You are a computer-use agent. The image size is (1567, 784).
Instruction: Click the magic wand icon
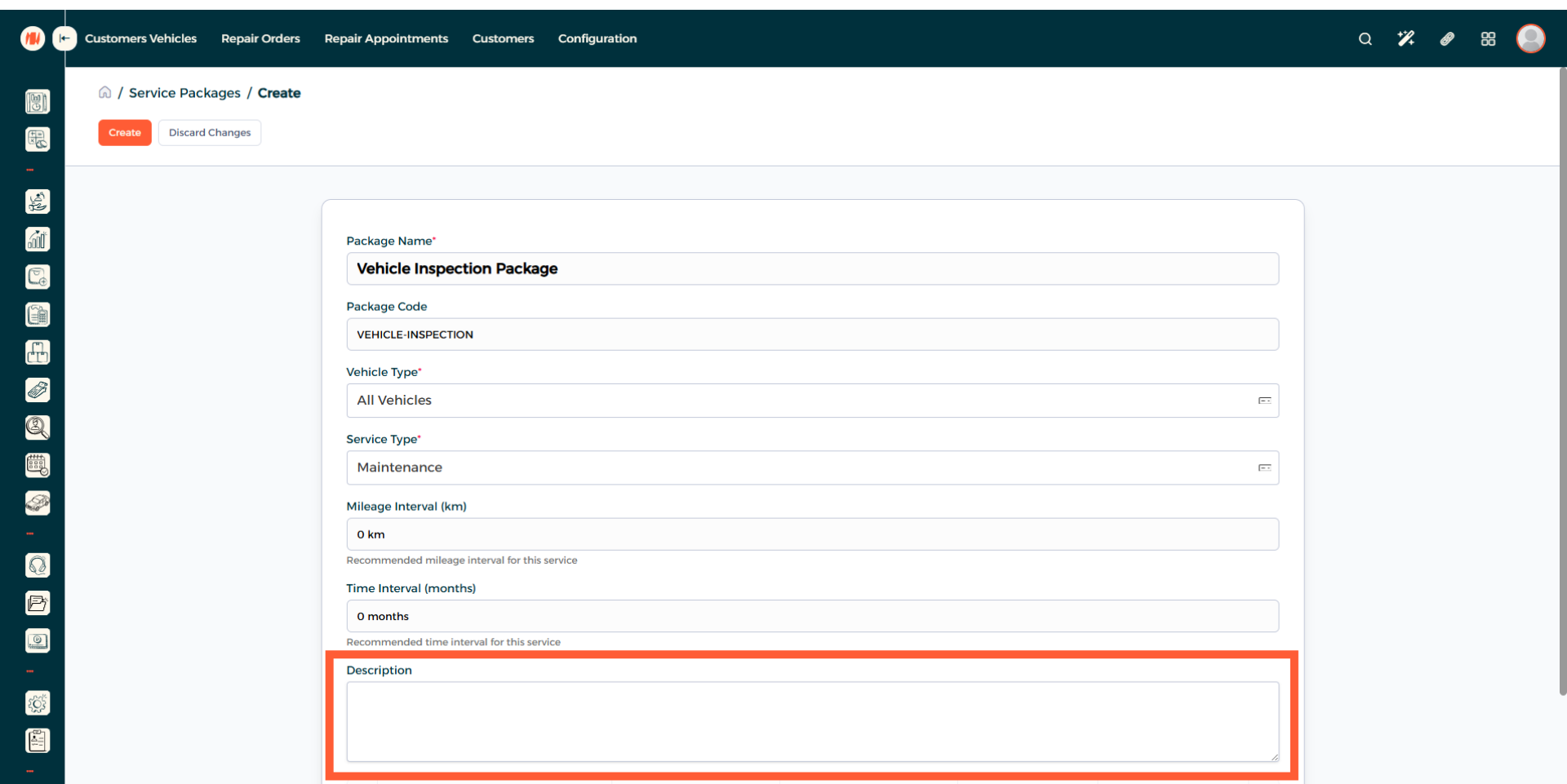[1405, 39]
